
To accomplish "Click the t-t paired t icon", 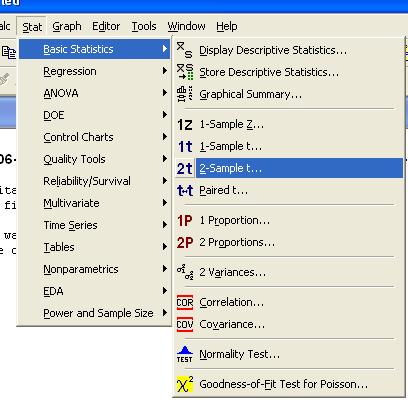I will pos(185,190).
